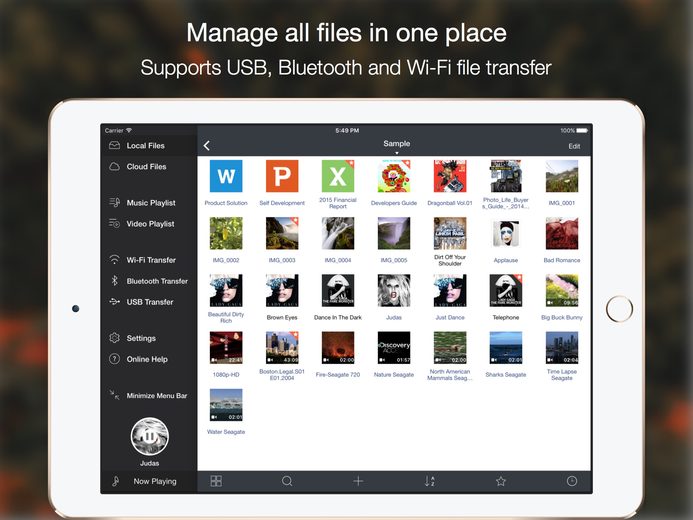Click the Settings gear icon
Viewport: 693px width, 520px height.
(x=114, y=338)
